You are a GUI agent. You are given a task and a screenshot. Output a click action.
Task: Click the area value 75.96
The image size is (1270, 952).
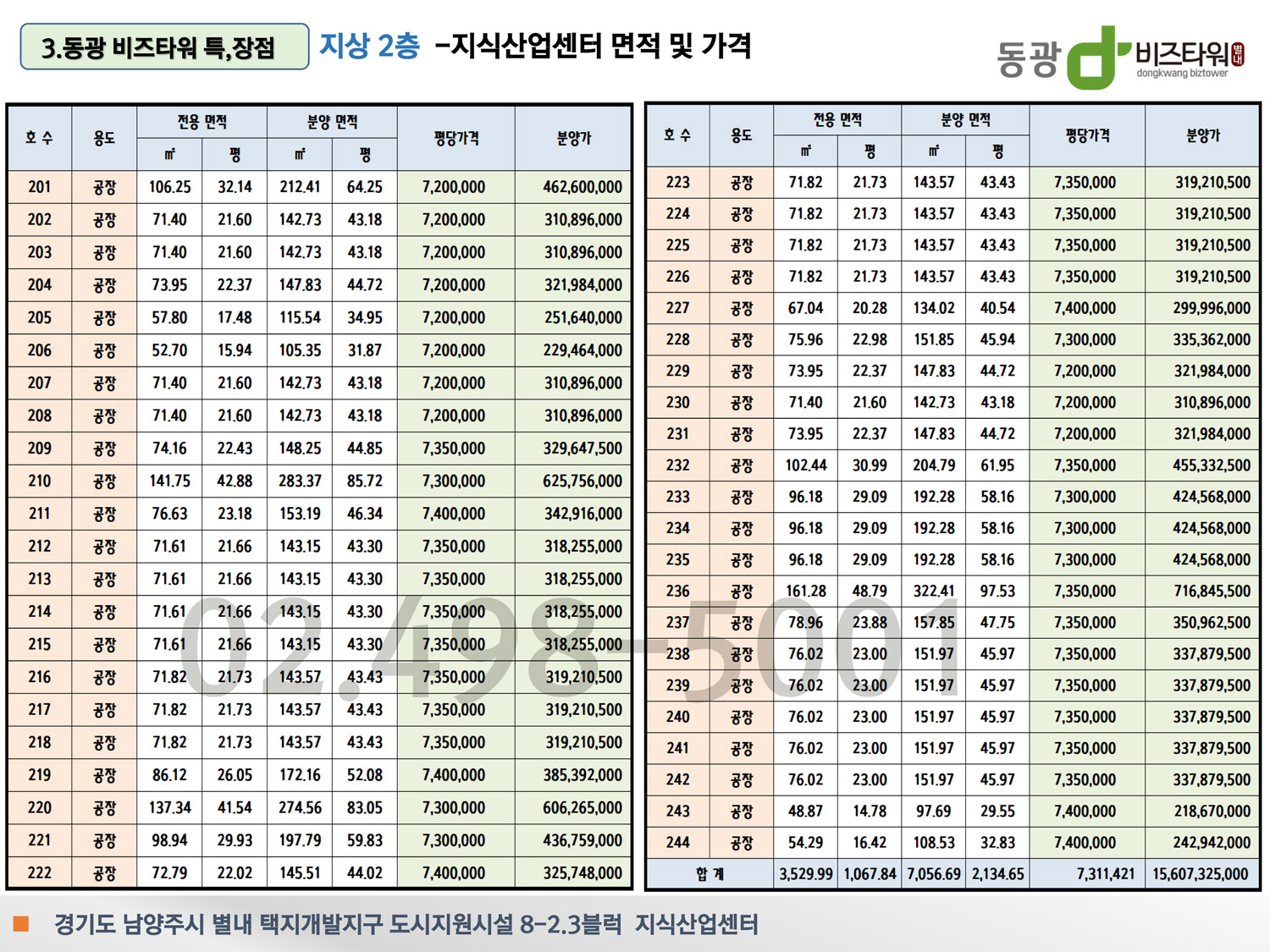[x=805, y=339]
